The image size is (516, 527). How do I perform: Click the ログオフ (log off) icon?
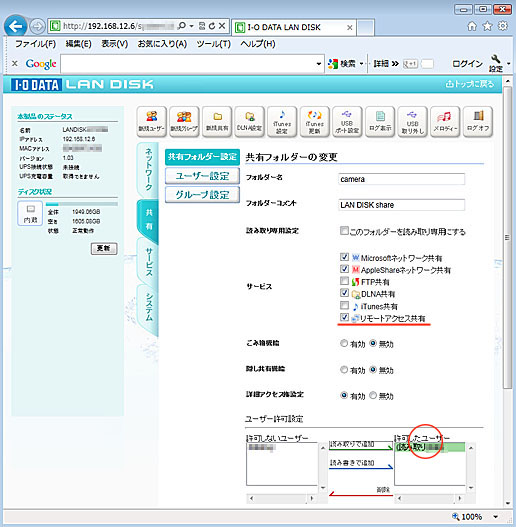[x=478, y=122]
